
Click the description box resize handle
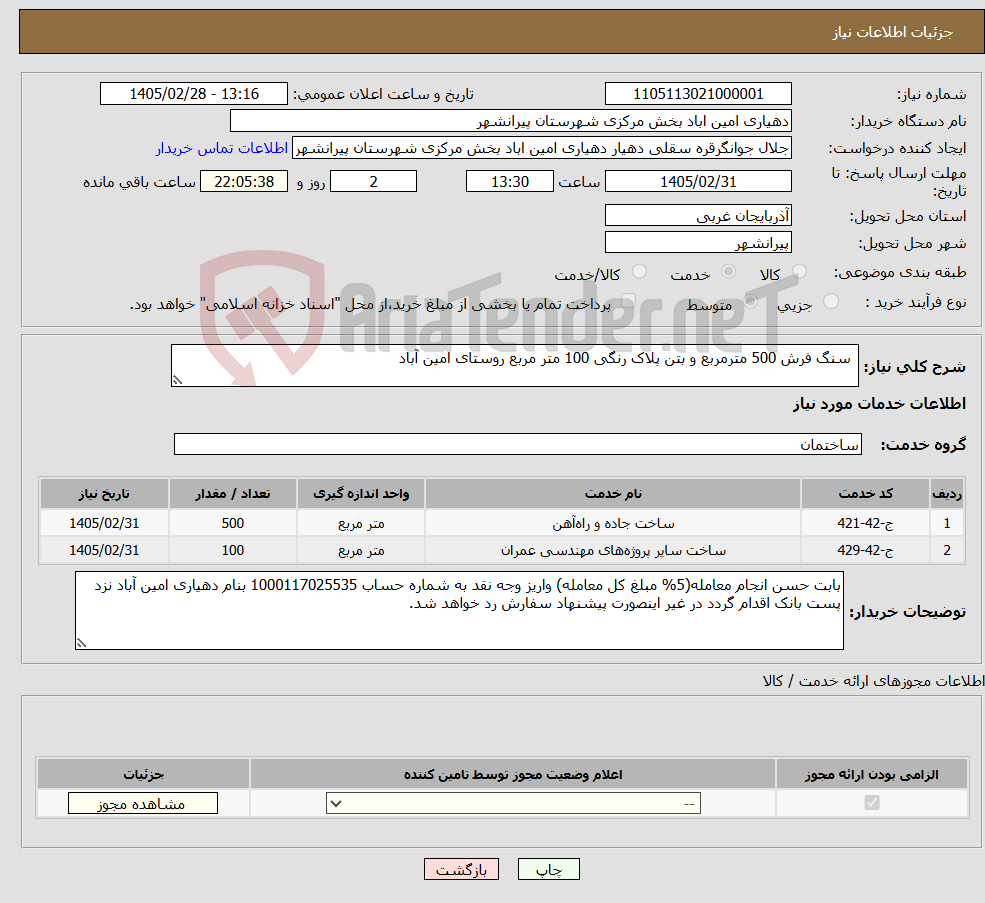(x=177, y=380)
